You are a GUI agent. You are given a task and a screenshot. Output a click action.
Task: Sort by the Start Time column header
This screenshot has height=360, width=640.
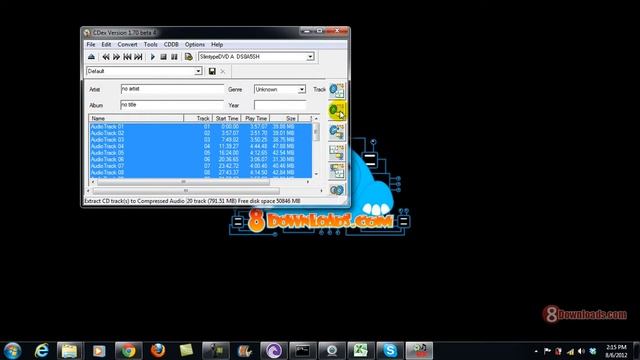(227, 118)
